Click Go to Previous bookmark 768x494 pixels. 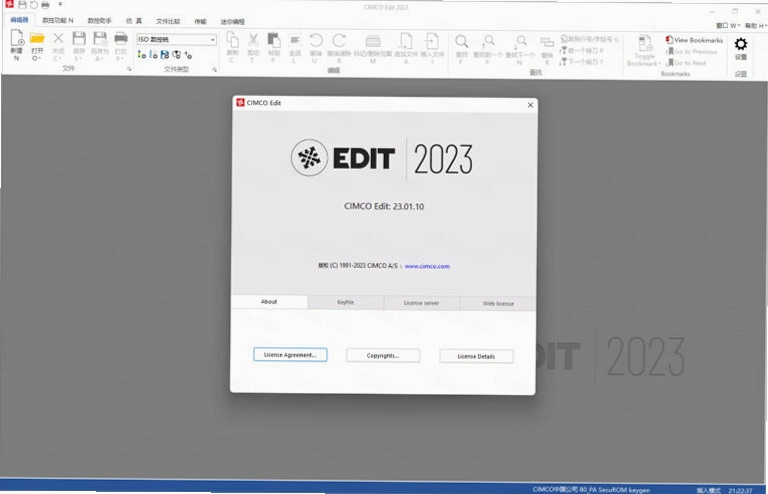[x=691, y=51]
